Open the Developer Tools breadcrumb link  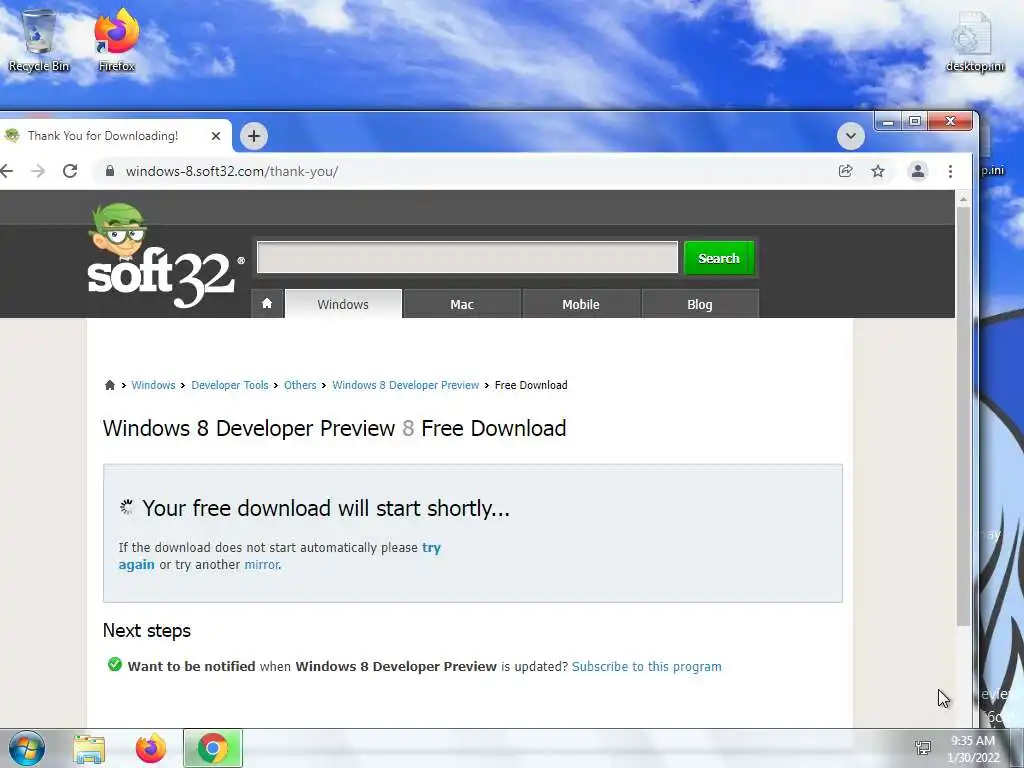(230, 385)
